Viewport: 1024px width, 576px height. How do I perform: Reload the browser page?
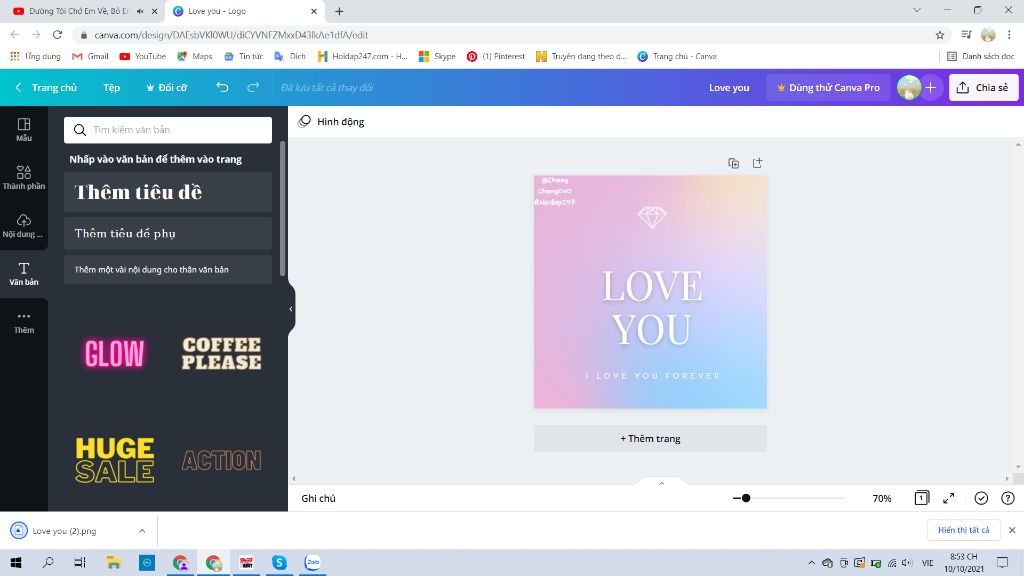click(57, 35)
